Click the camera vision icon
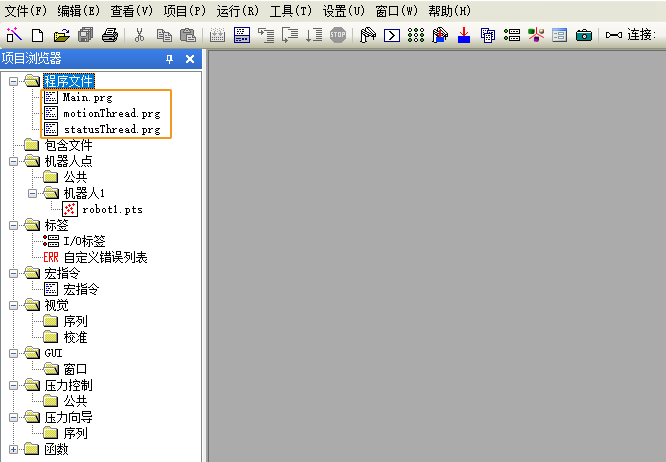 pos(584,35)
